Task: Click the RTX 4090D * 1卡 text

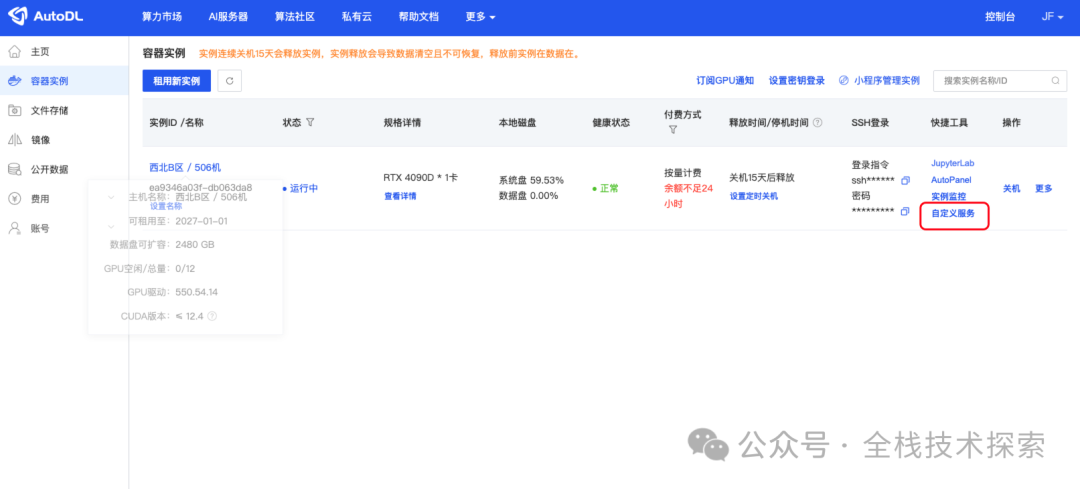Action: (x=420, y=178)
